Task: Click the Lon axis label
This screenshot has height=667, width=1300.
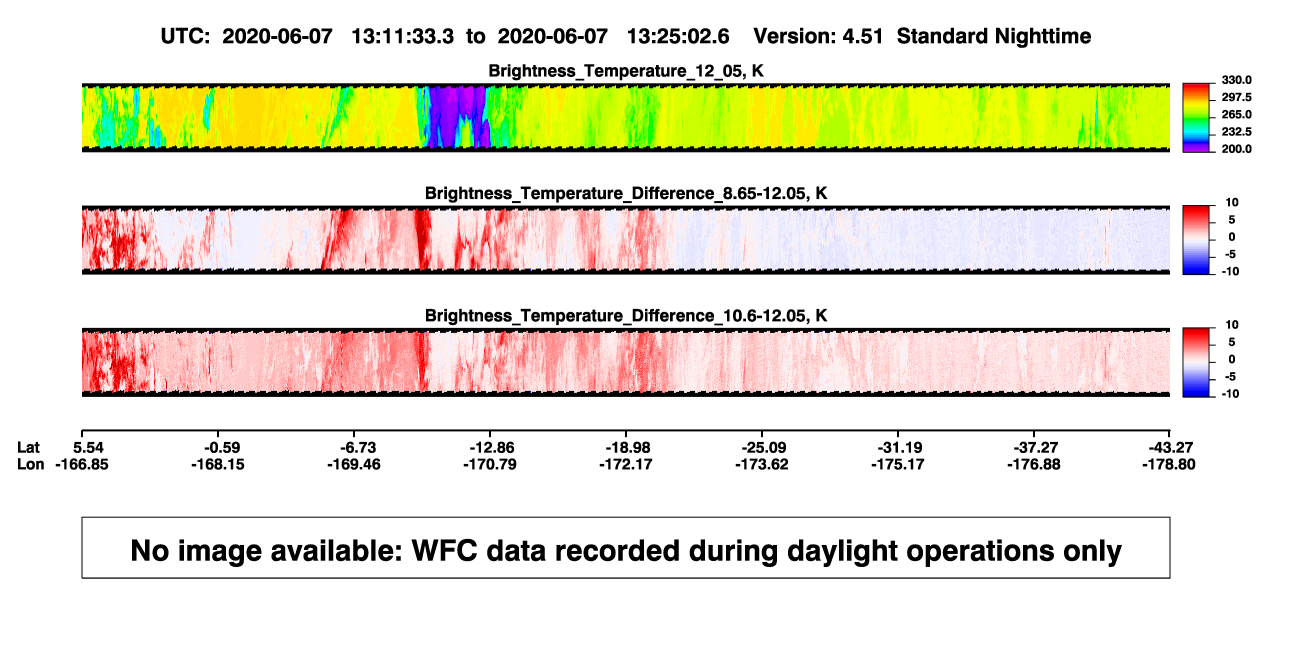Action: point(31,464)
